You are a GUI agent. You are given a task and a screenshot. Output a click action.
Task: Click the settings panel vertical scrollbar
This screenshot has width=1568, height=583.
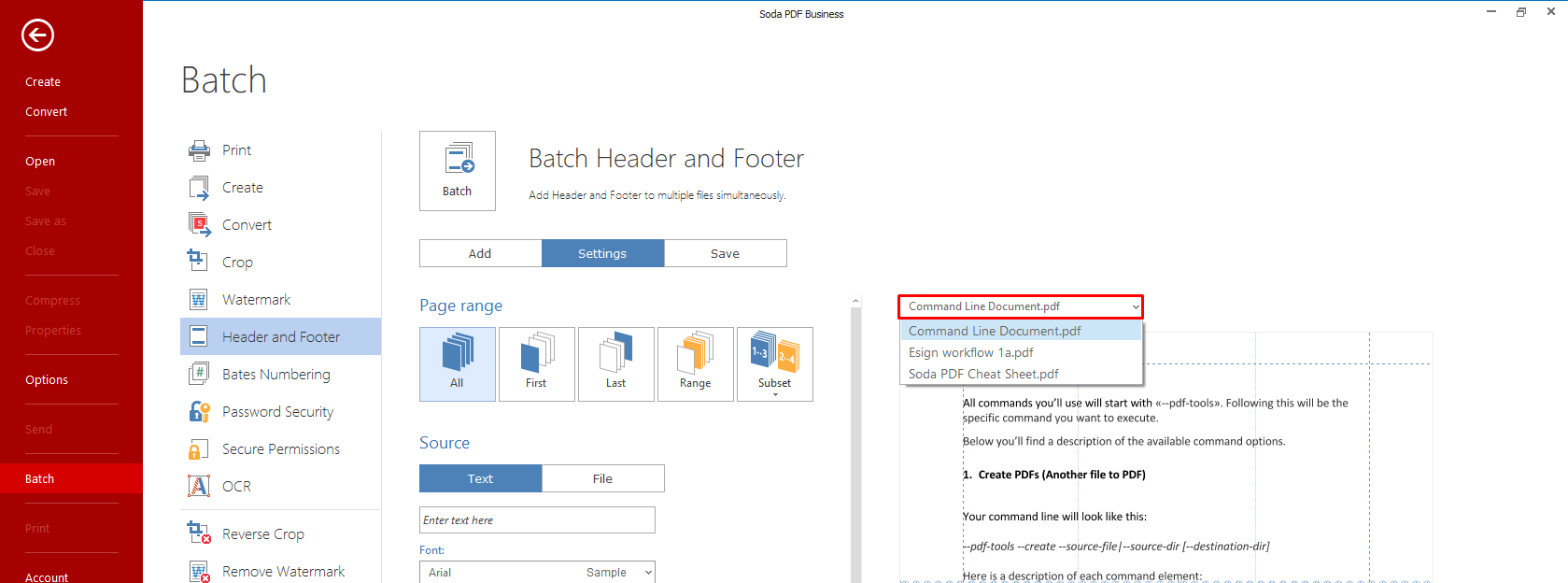coord(855,445)
